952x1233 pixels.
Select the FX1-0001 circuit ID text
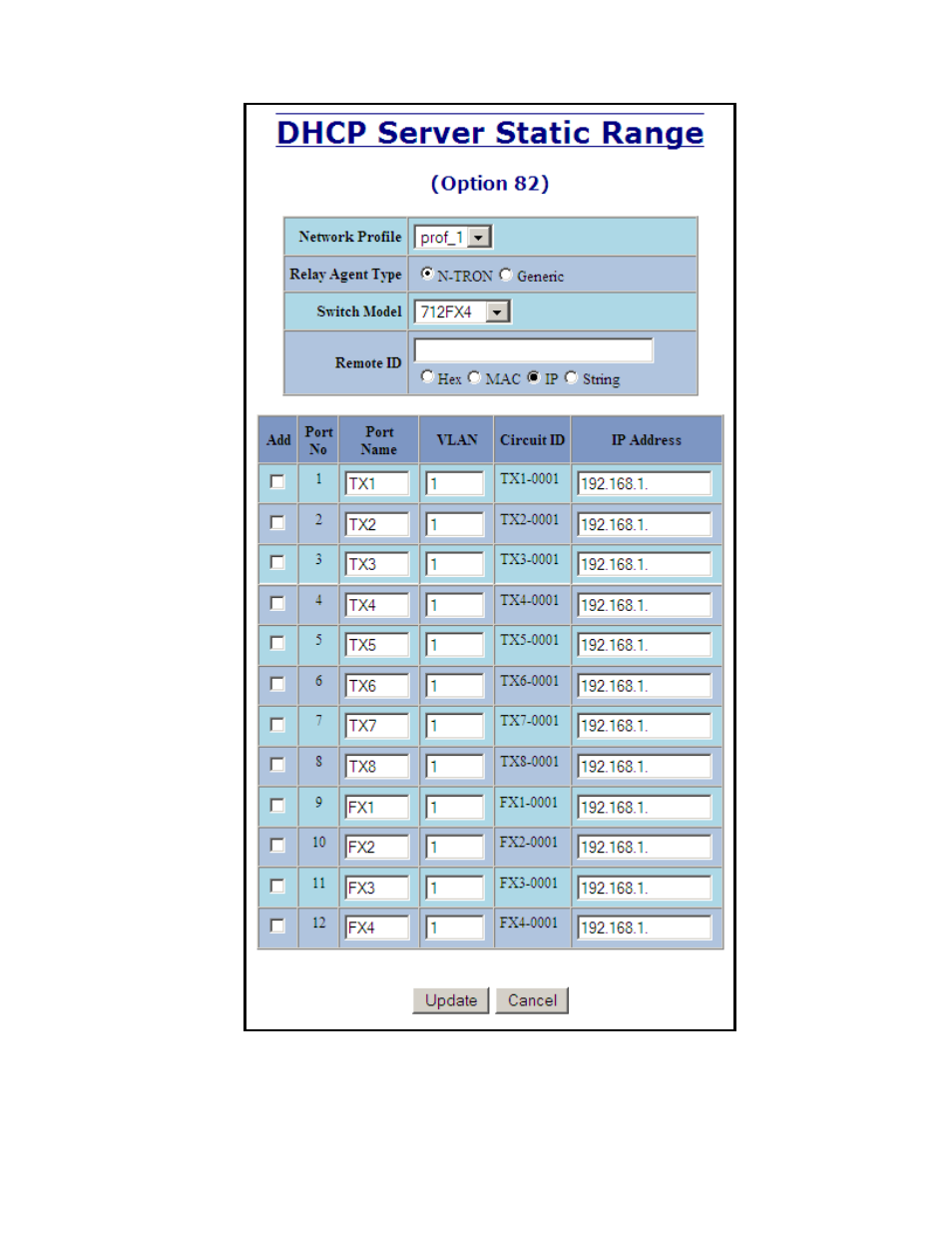tap(529, 802)
